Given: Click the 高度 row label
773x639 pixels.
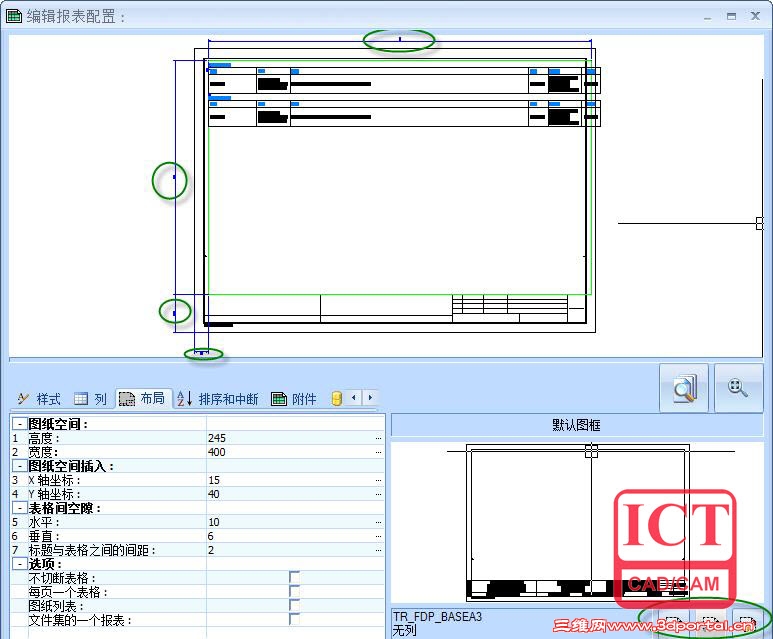Looking at the screenshot, I should 43,438.
